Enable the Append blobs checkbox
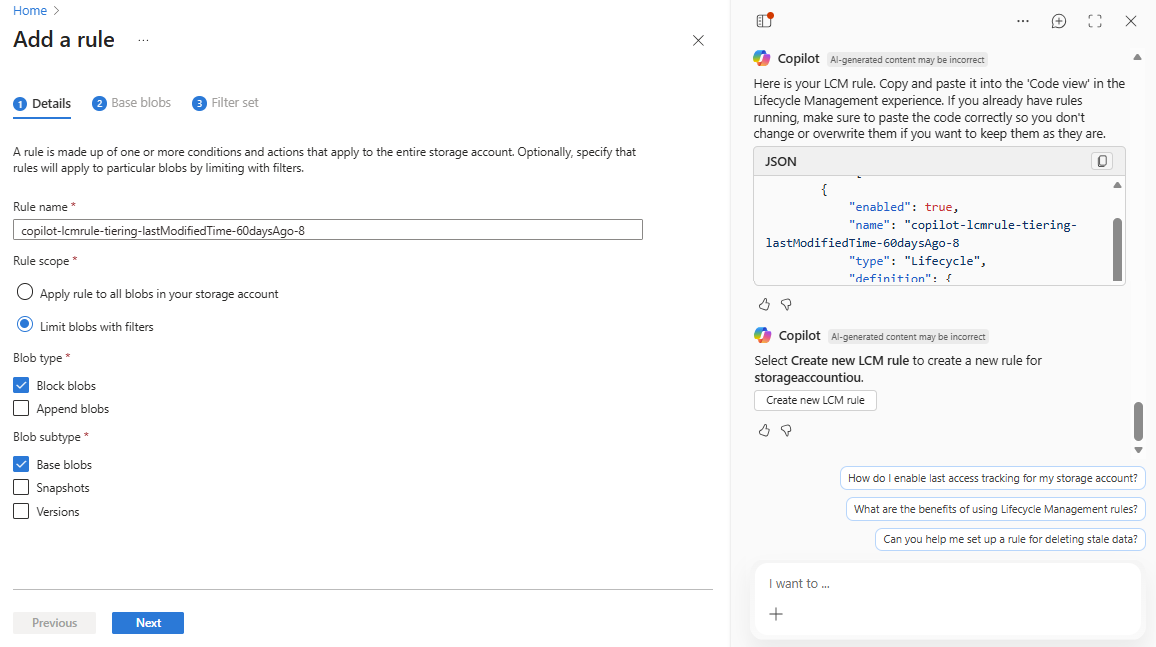Image resolution: width=1156 pixels, height=647 pixels. click(x=21, y=408)
